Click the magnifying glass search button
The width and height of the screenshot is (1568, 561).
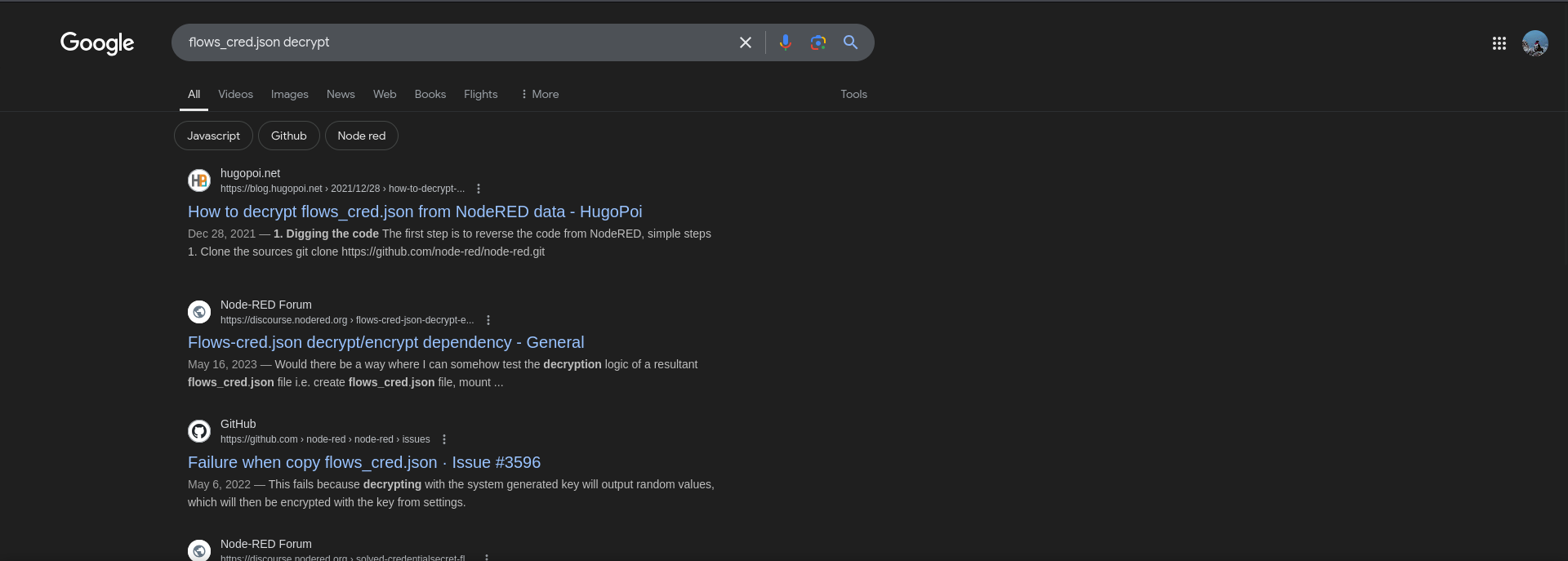(850, 42)
